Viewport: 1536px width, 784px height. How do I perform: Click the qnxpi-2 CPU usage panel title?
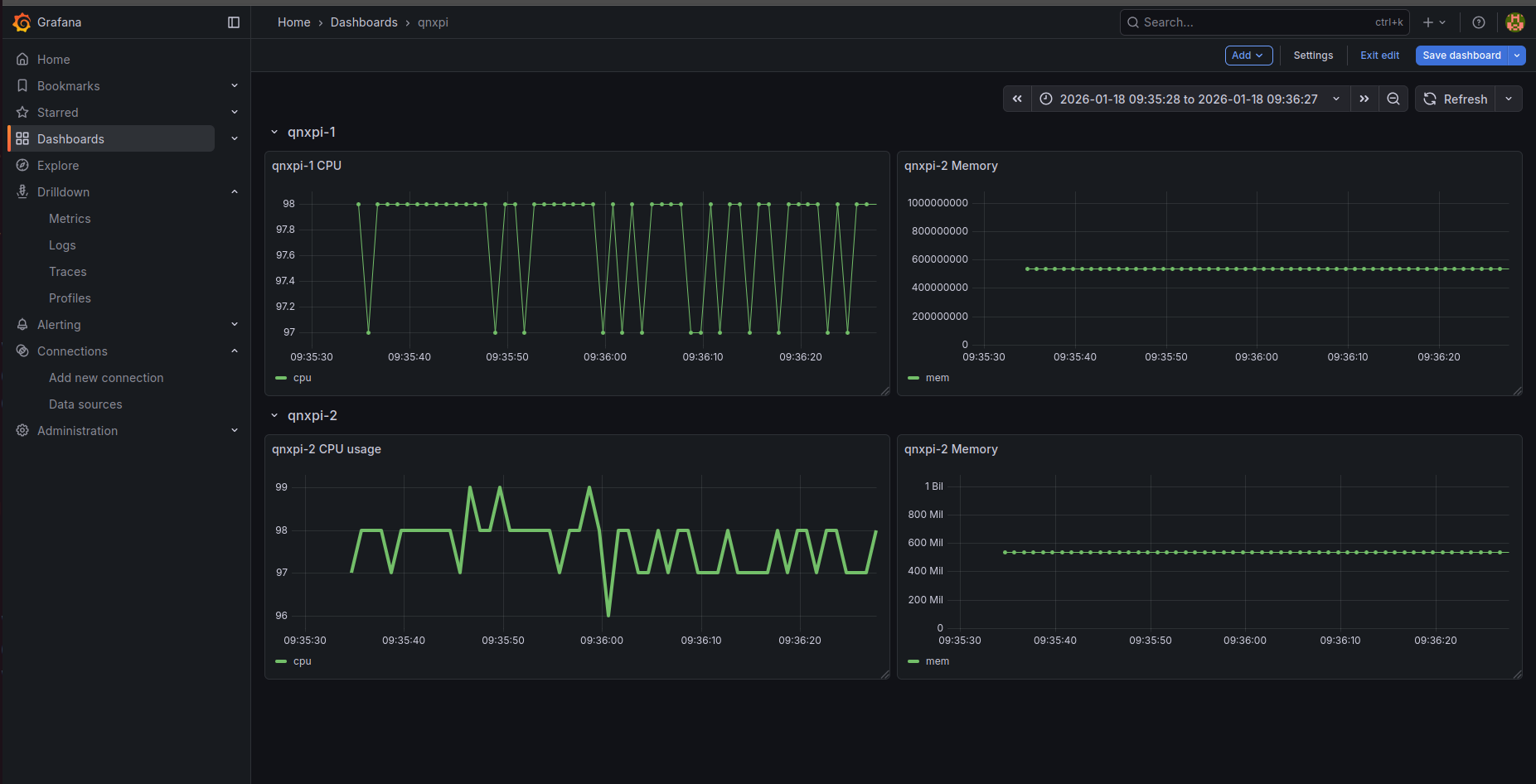click(327, 449)
